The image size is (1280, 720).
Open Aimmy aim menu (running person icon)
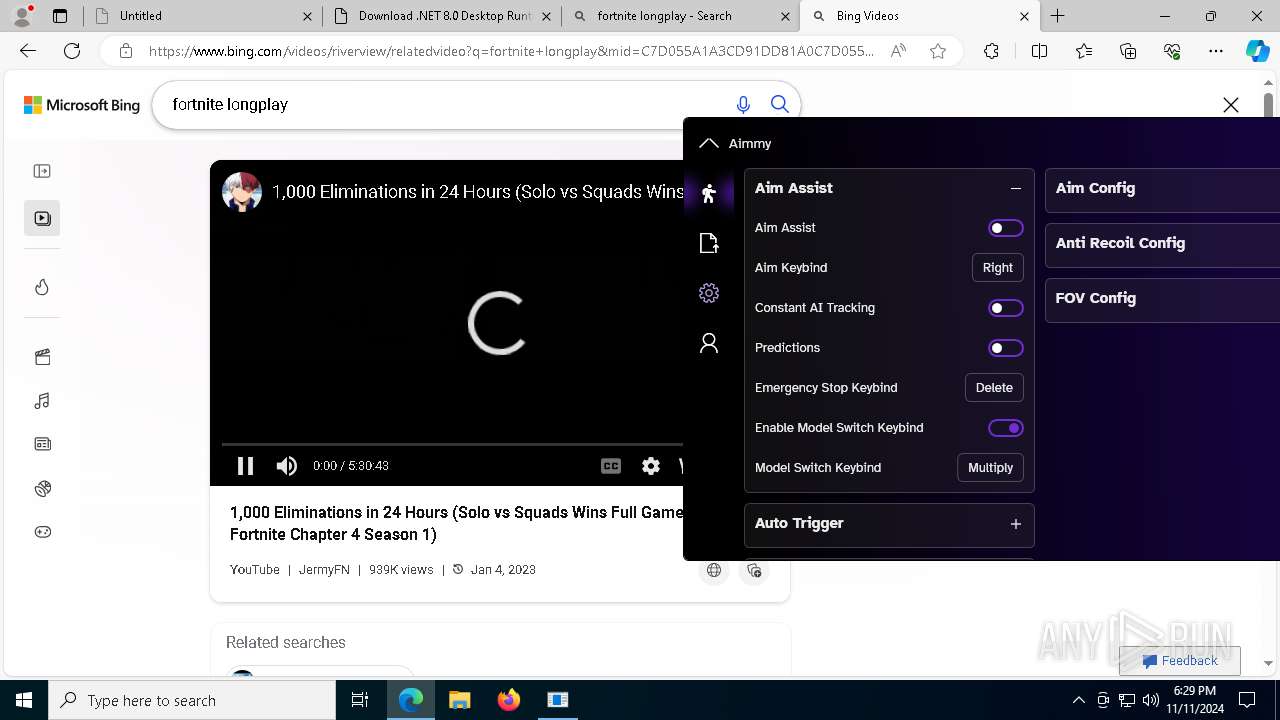(709, 193)
